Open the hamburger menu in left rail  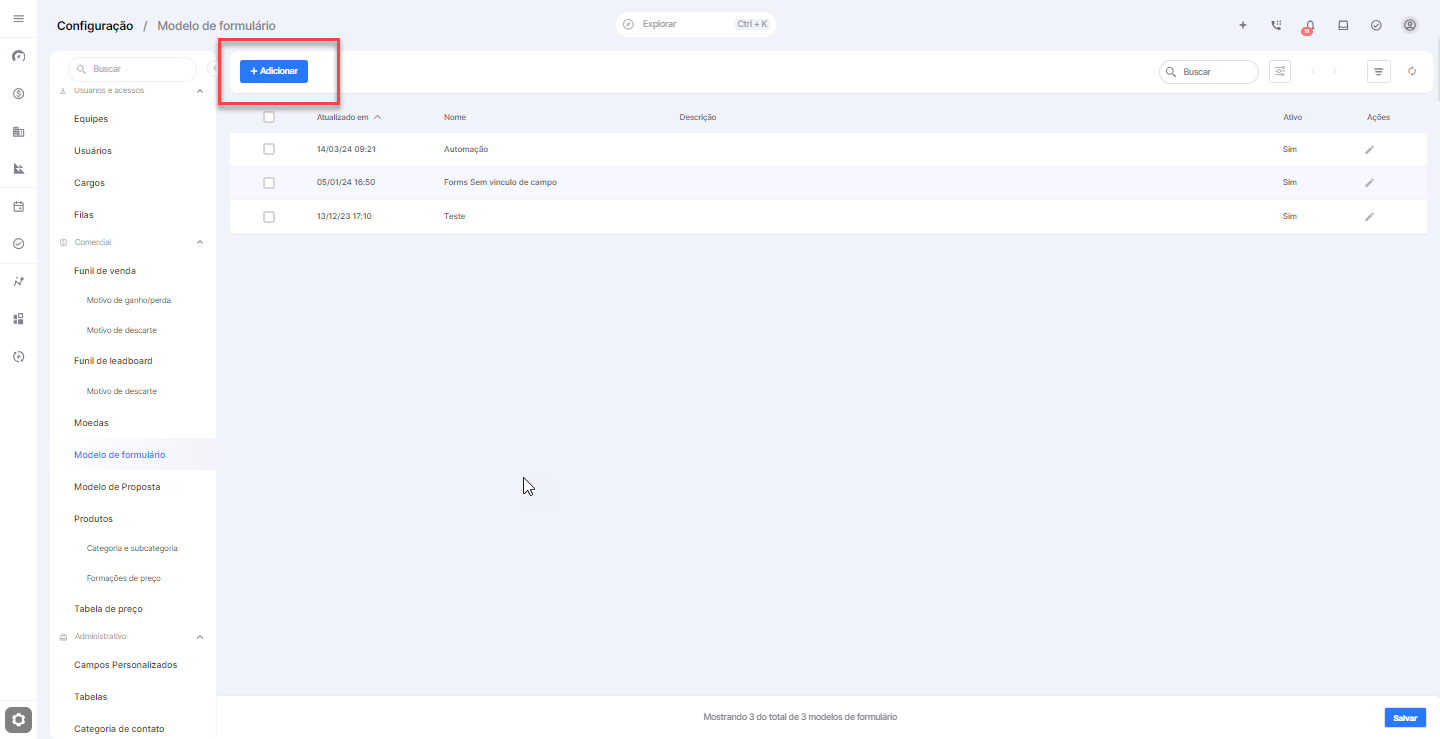coord(18,18)
